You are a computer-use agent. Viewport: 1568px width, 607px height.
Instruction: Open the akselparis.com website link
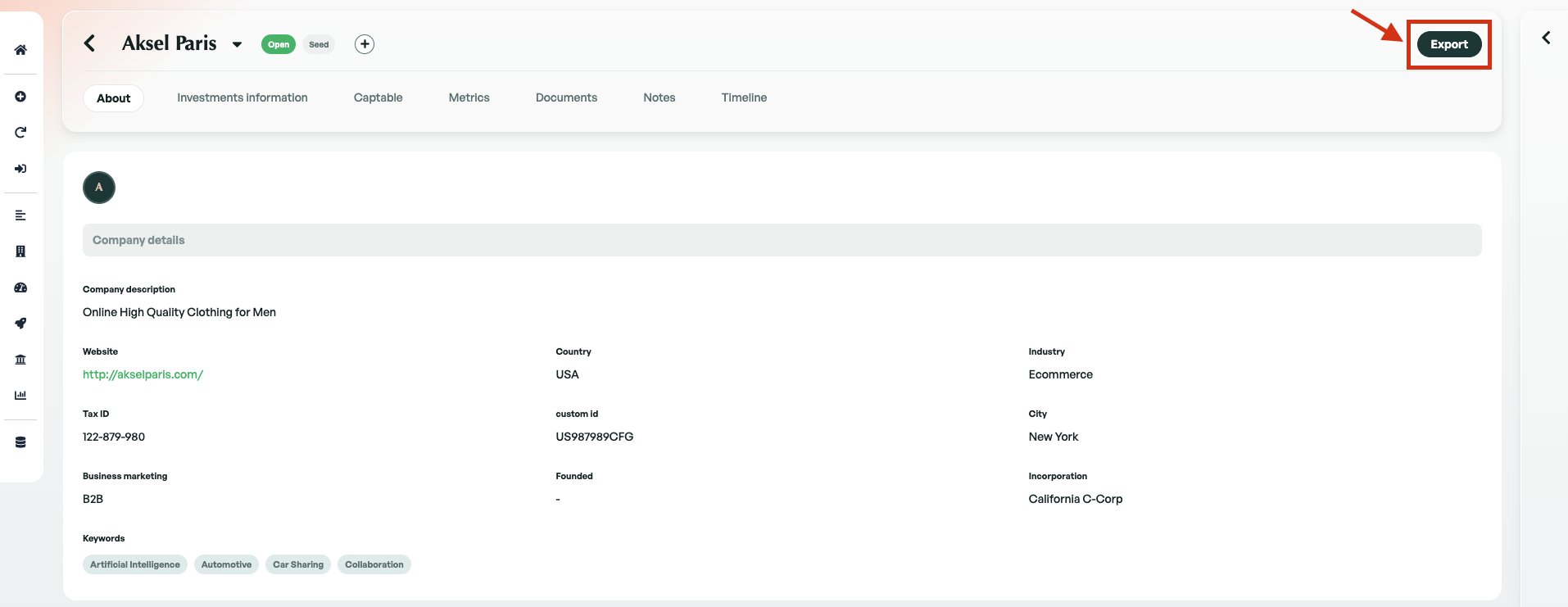click(x=143, y=374)
